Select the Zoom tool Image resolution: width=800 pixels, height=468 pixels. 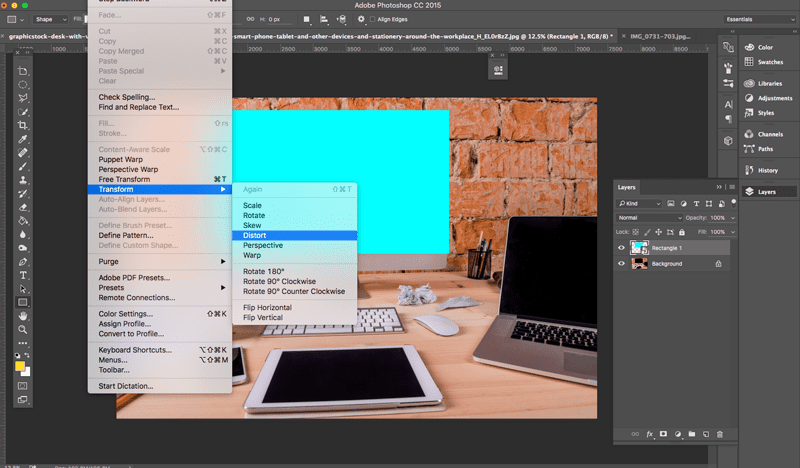[23, 329]
